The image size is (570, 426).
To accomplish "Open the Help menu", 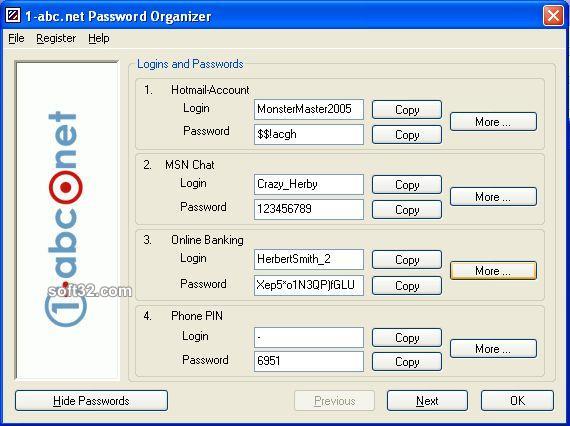I will [99, 38].
